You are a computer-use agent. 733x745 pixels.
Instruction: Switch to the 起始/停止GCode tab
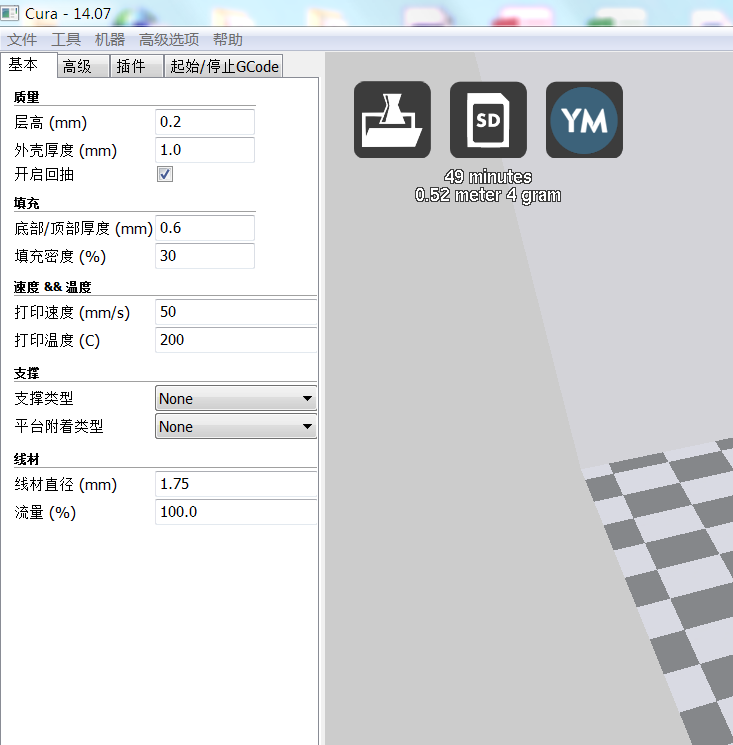tap(225, 66)
